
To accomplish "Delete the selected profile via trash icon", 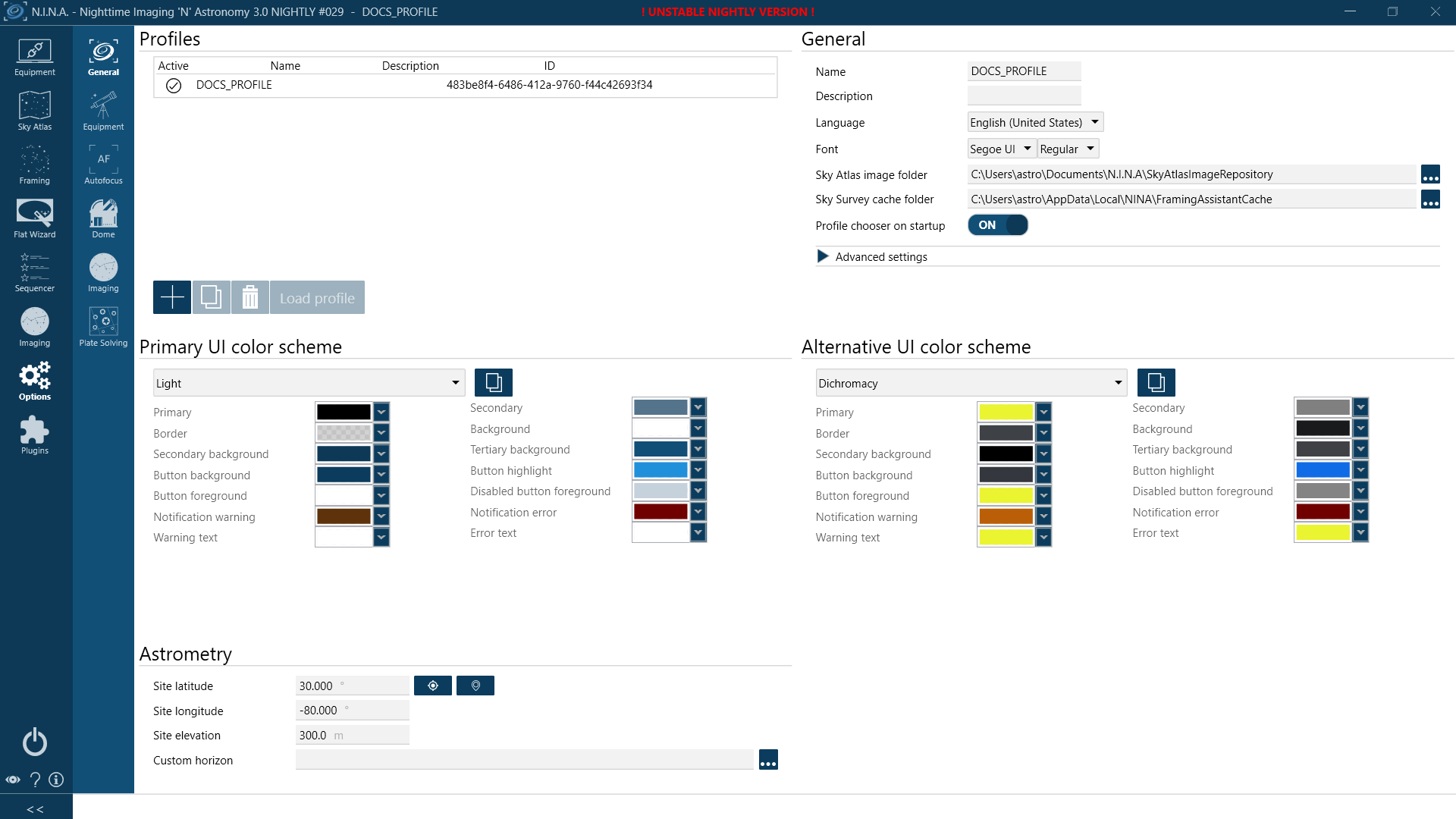I will point(250,297).
